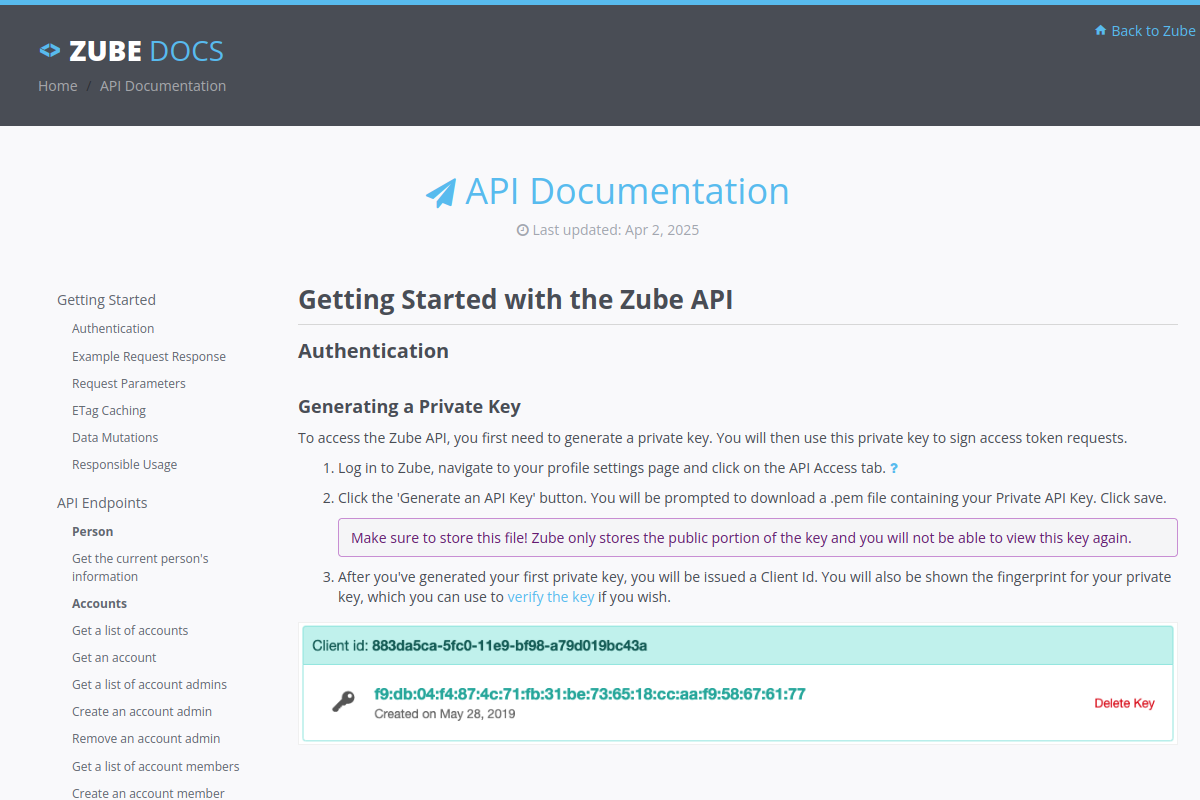
Task: Click the clock icon next to Last updated
Action: coord(522,230)
